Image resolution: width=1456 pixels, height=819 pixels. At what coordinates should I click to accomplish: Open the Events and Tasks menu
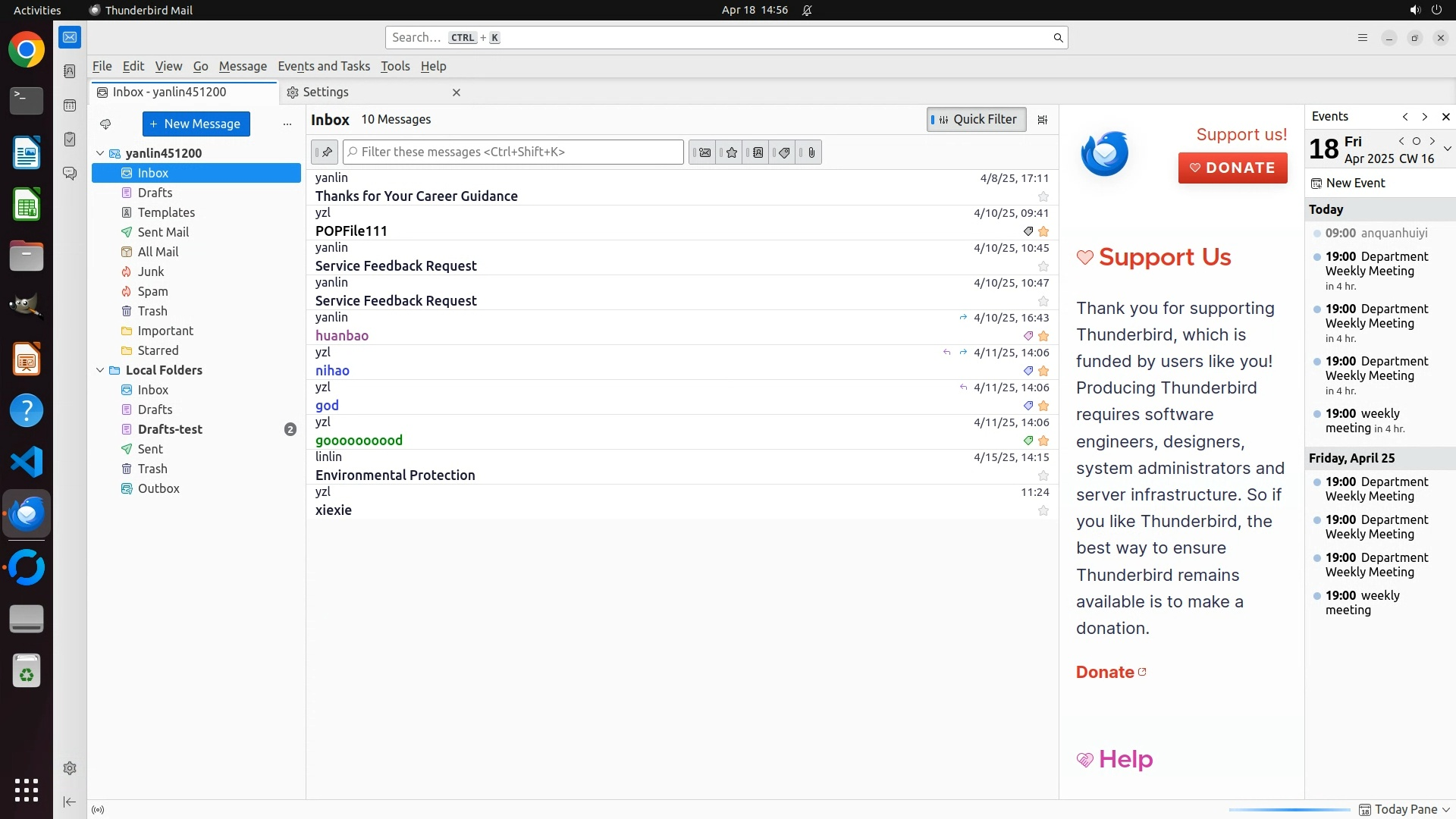click(324, 66)
